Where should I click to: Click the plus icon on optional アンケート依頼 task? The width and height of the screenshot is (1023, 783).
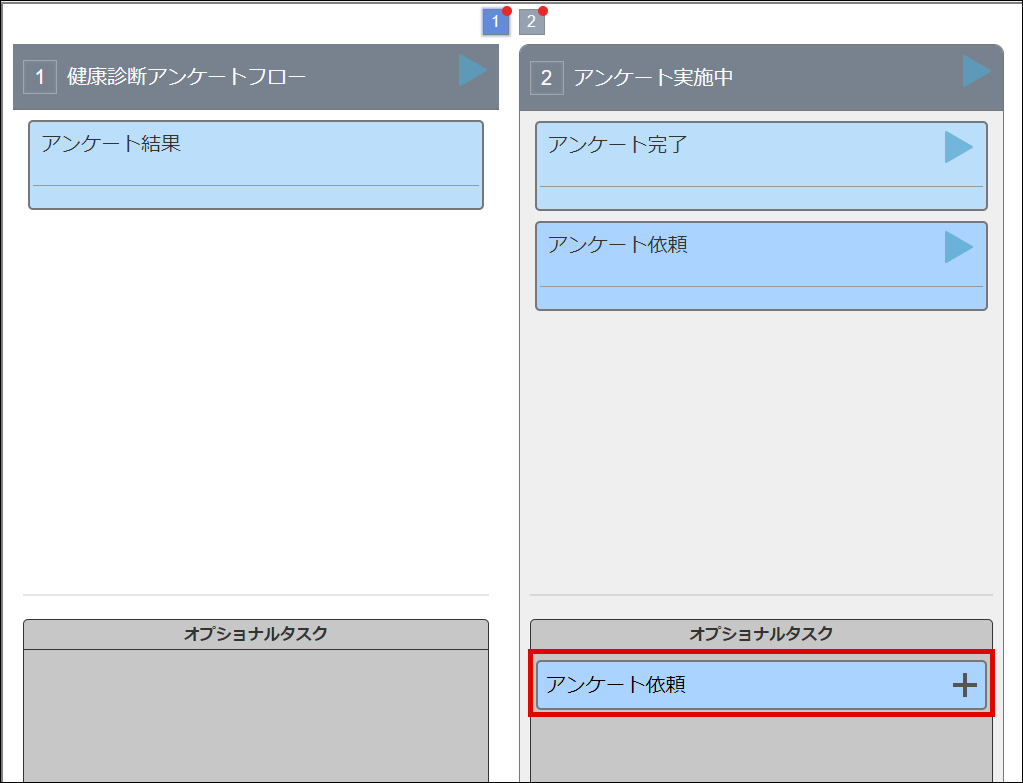(x=965, y=684)
